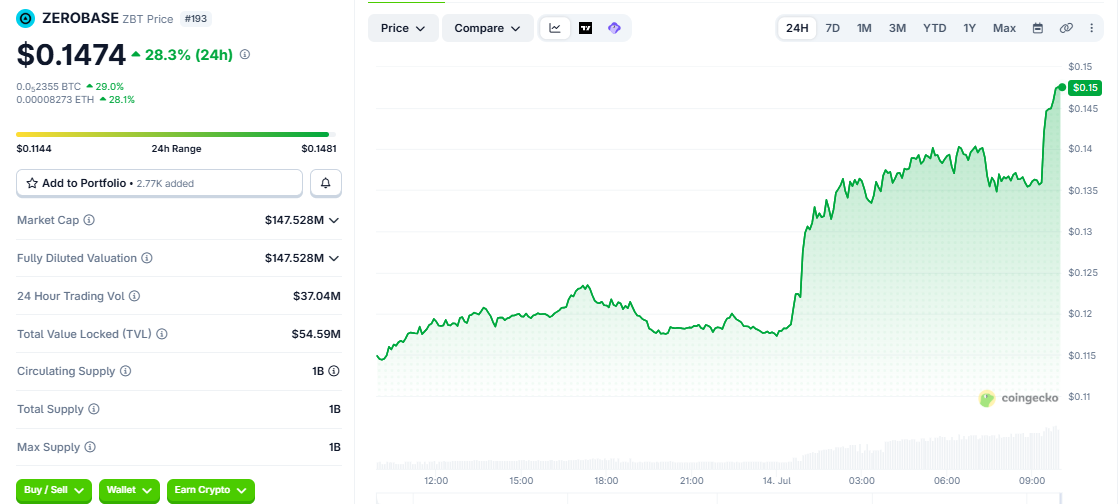Click the ZEROBASE coin logo icon

tap(26, 19)
